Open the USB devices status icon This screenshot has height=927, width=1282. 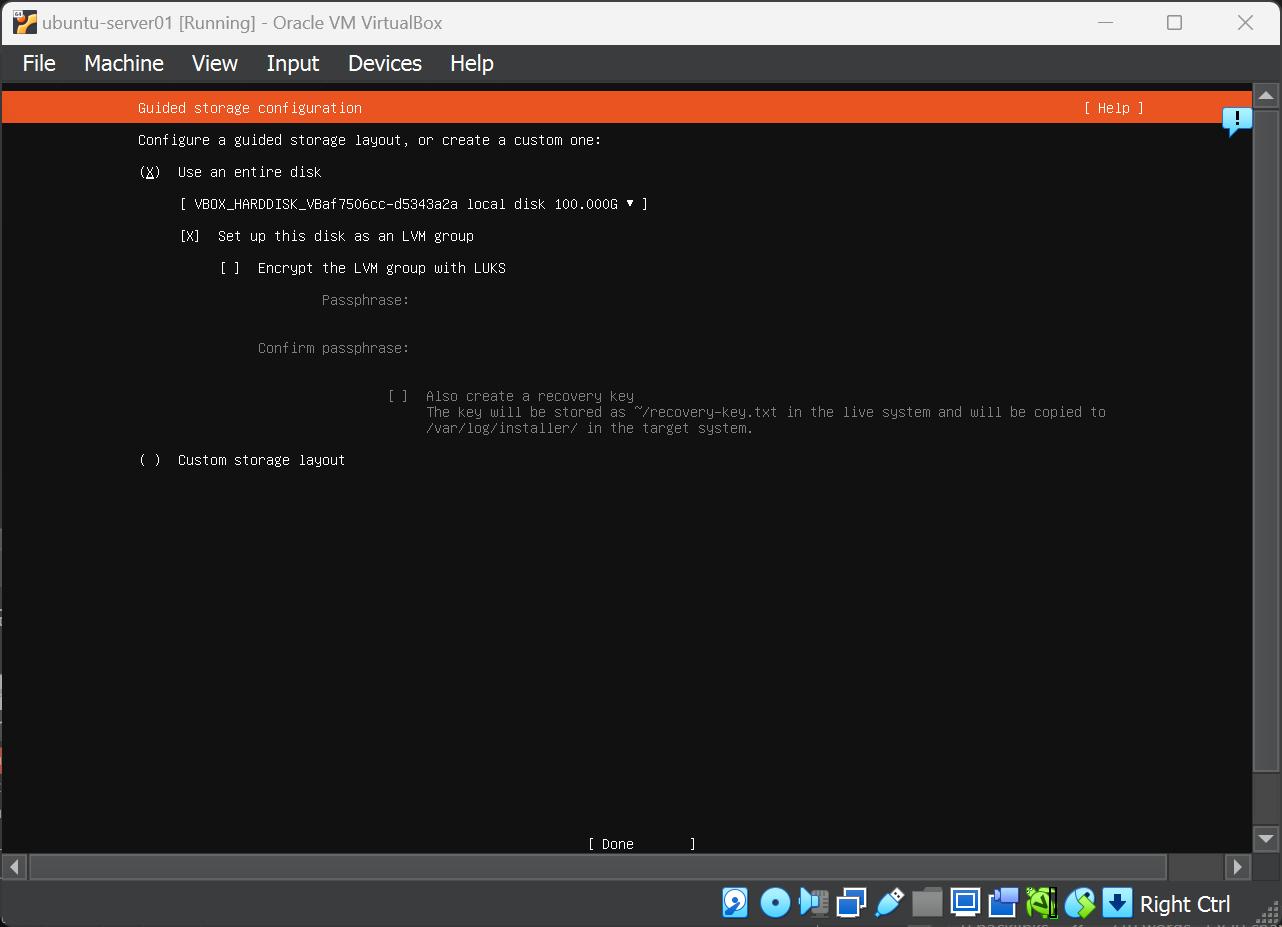pos(889,903)
